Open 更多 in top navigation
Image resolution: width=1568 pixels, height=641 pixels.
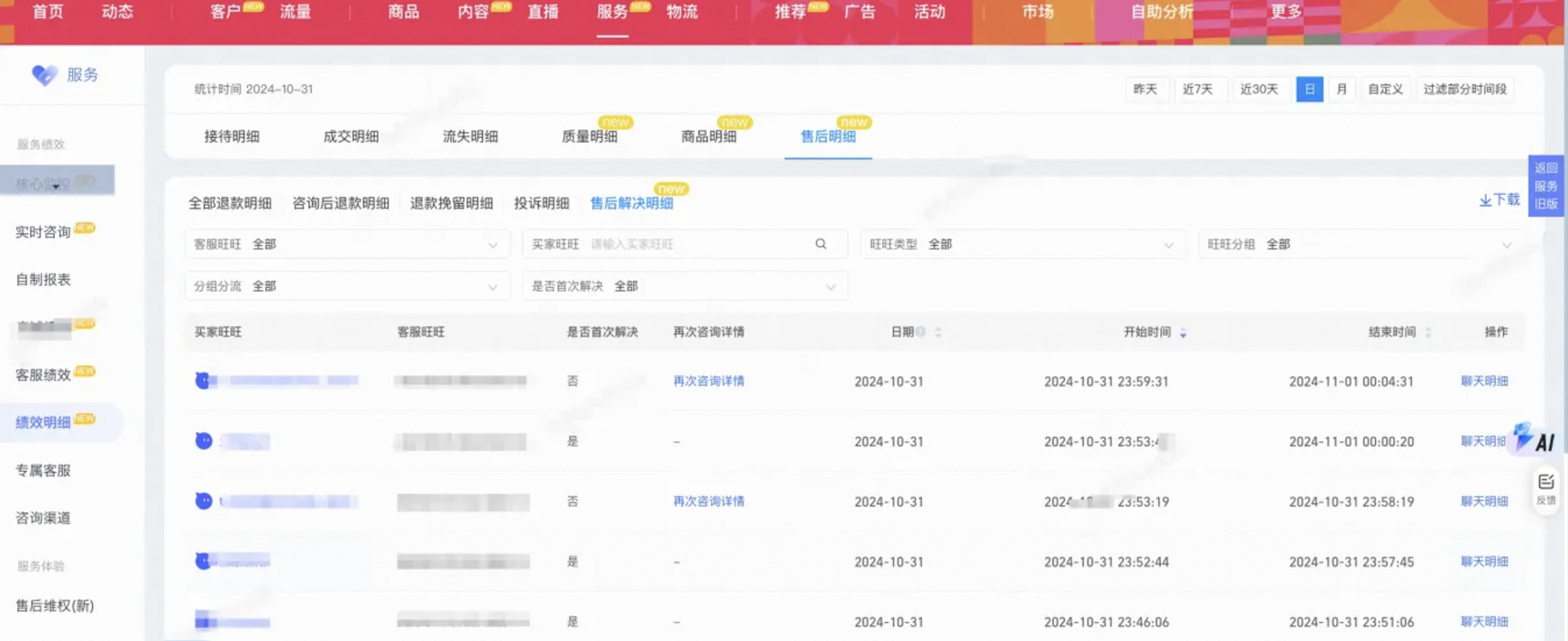pyautogui.click(x=1286, y=12)
